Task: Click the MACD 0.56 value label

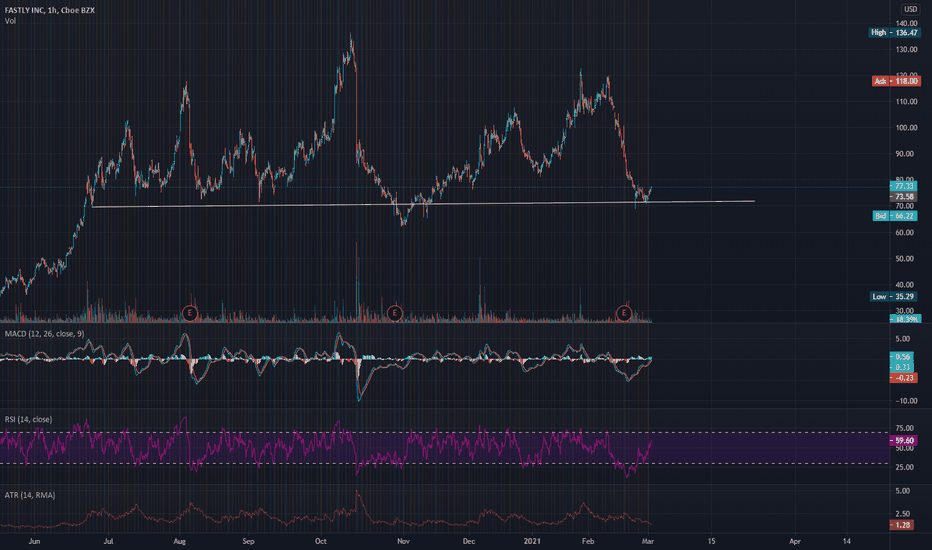Action: point(902,357)
